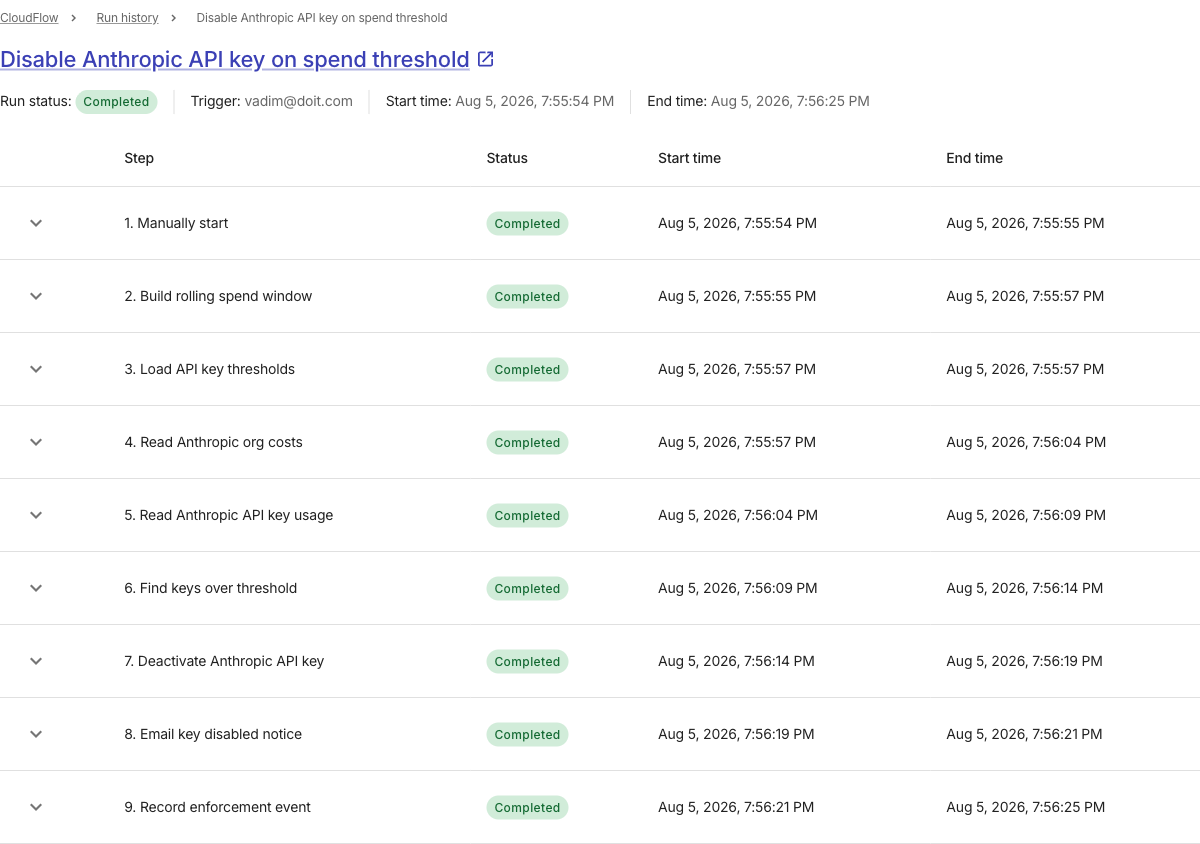Select step name '7. Deactivate Anthropic API key'
Screen dimensions: 1200x844
click(224, 661)
